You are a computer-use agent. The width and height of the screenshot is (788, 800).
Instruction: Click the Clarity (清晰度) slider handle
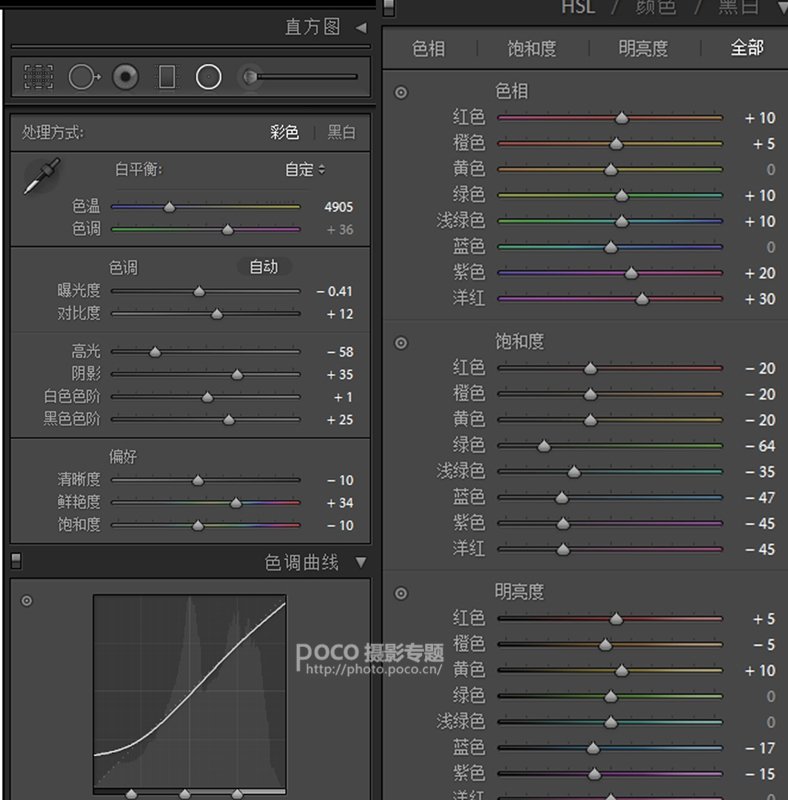coord(198,481)
